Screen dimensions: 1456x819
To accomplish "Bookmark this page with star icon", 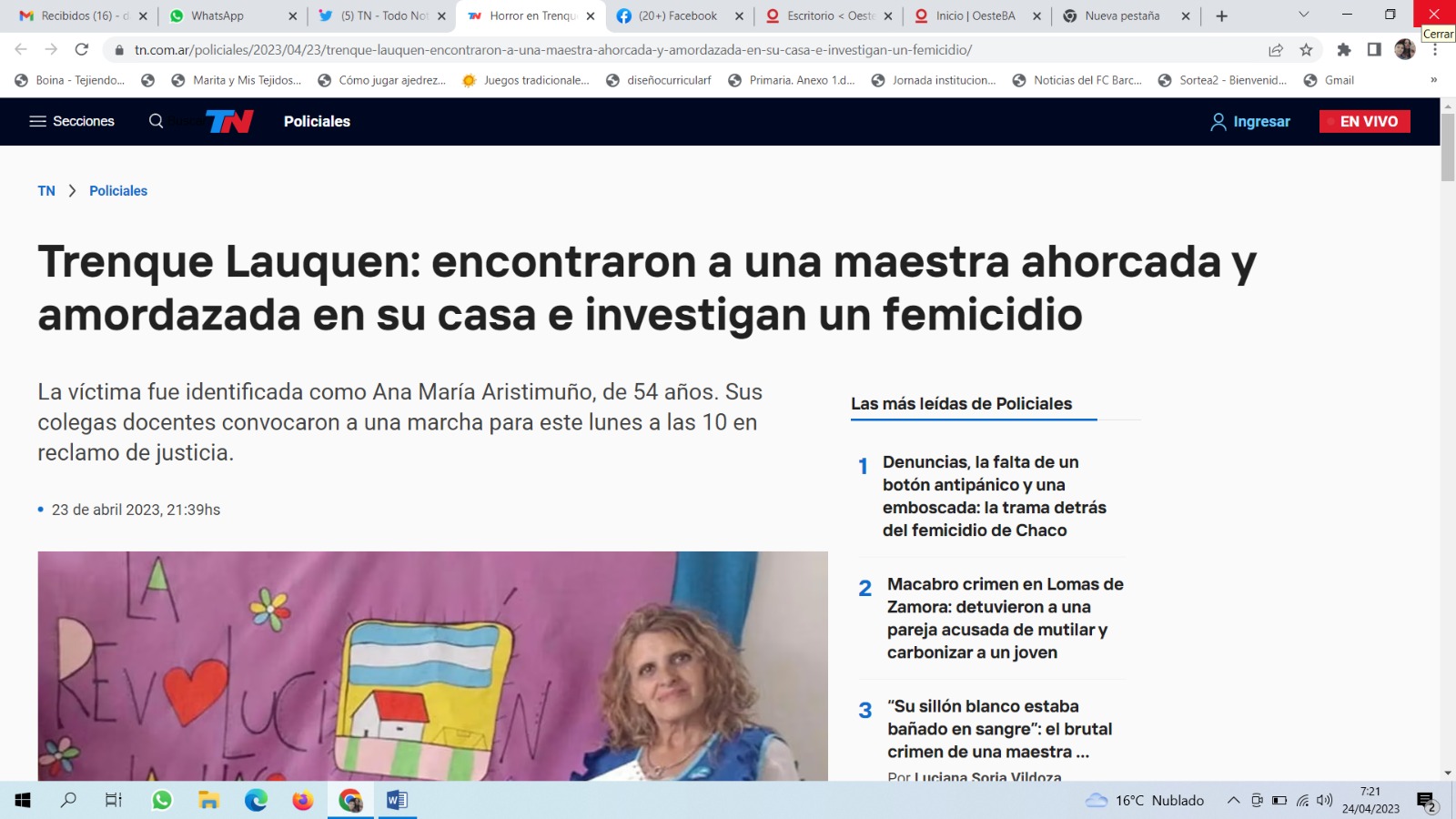I will point(1306,50).
